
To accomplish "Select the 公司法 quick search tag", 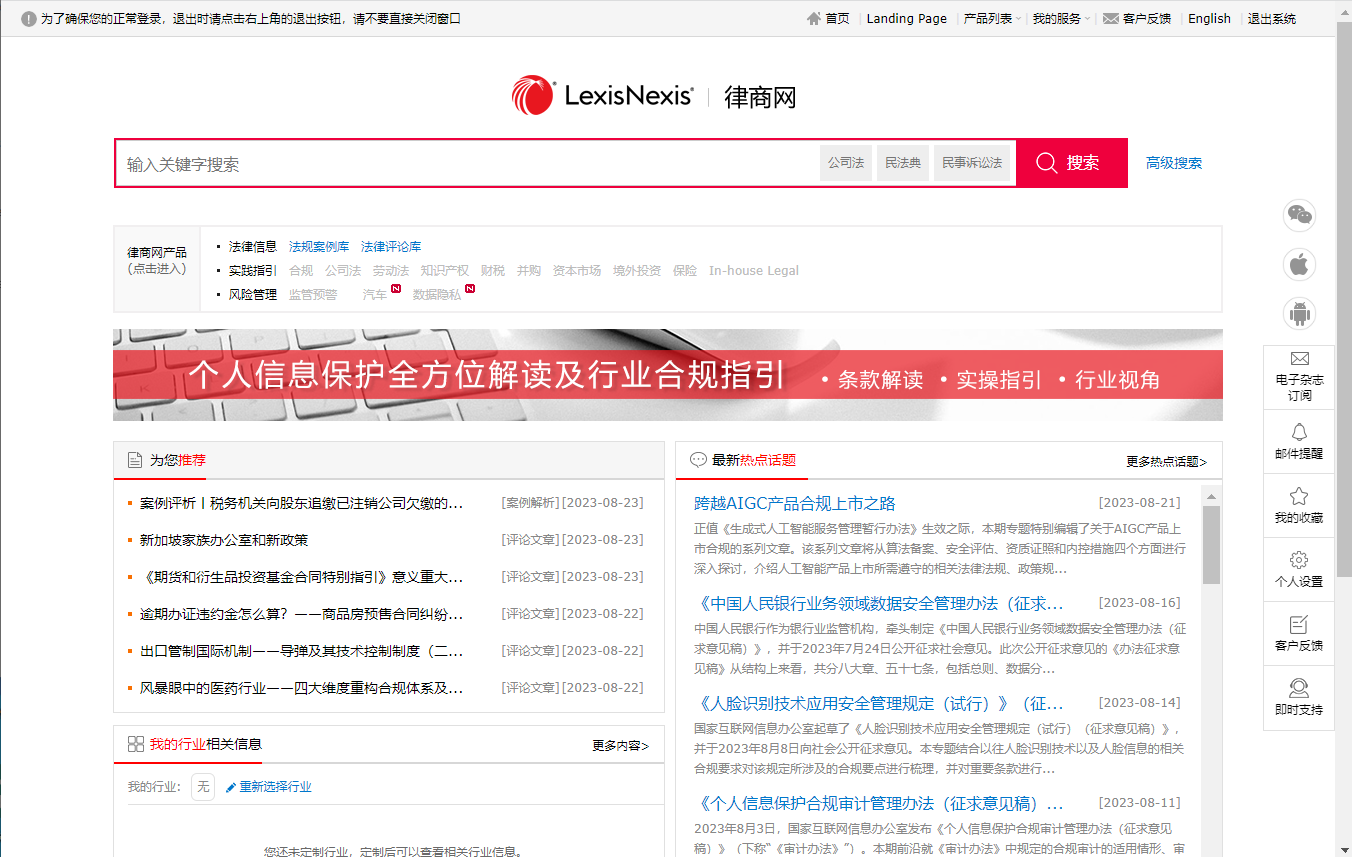I will [846, 163].
